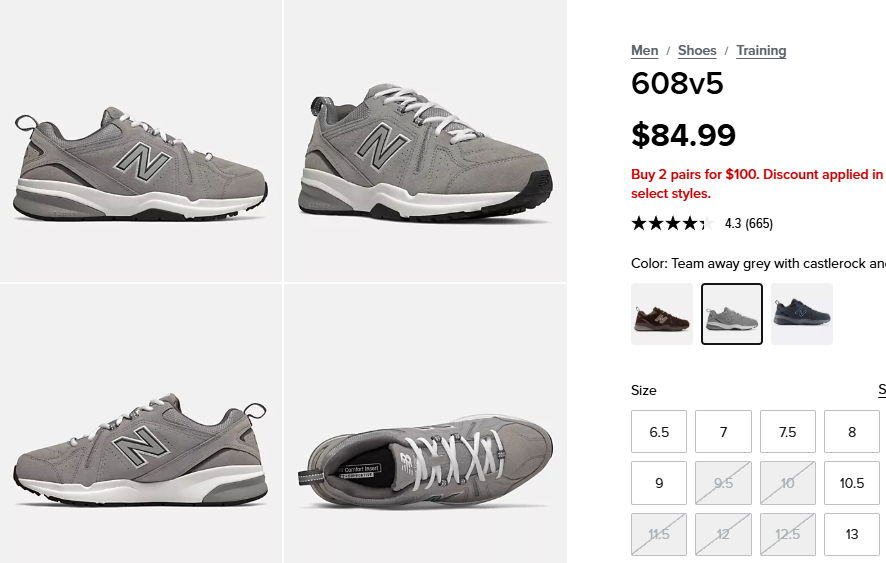Open the Men breadcrumb link

pyautogui.click(x=644, y=50)
